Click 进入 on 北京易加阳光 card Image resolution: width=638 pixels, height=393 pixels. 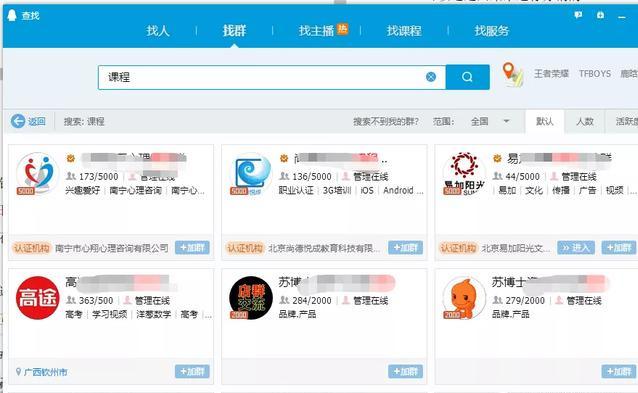point(576,247)
